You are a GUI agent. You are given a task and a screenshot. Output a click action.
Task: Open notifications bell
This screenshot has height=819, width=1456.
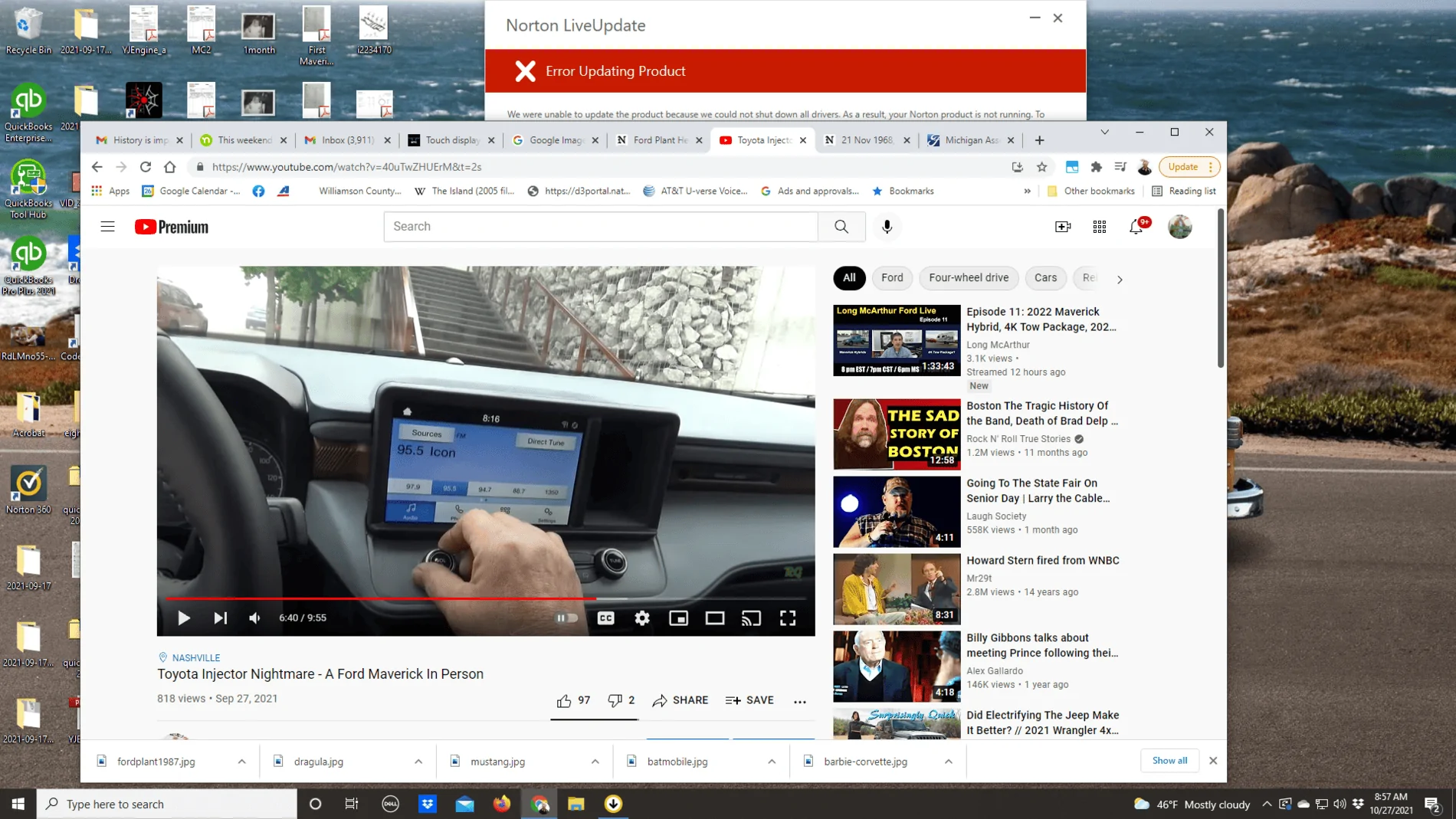tap(1136, 227)
